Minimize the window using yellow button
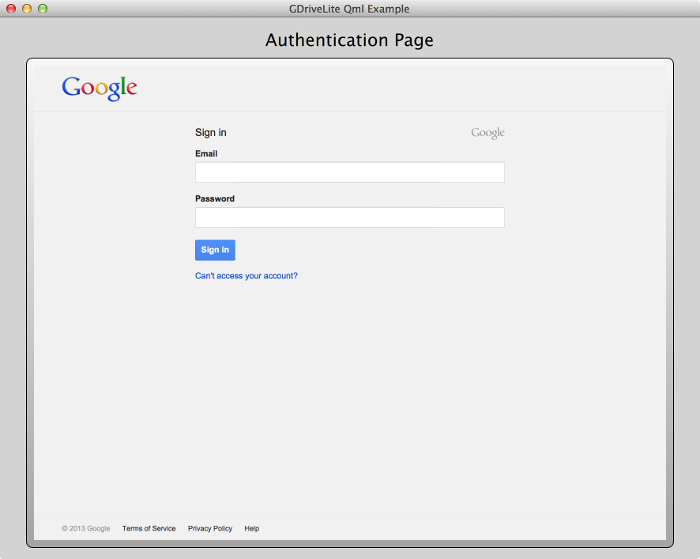700x559 pixels. pyautogui.click(x=27, y=9)
